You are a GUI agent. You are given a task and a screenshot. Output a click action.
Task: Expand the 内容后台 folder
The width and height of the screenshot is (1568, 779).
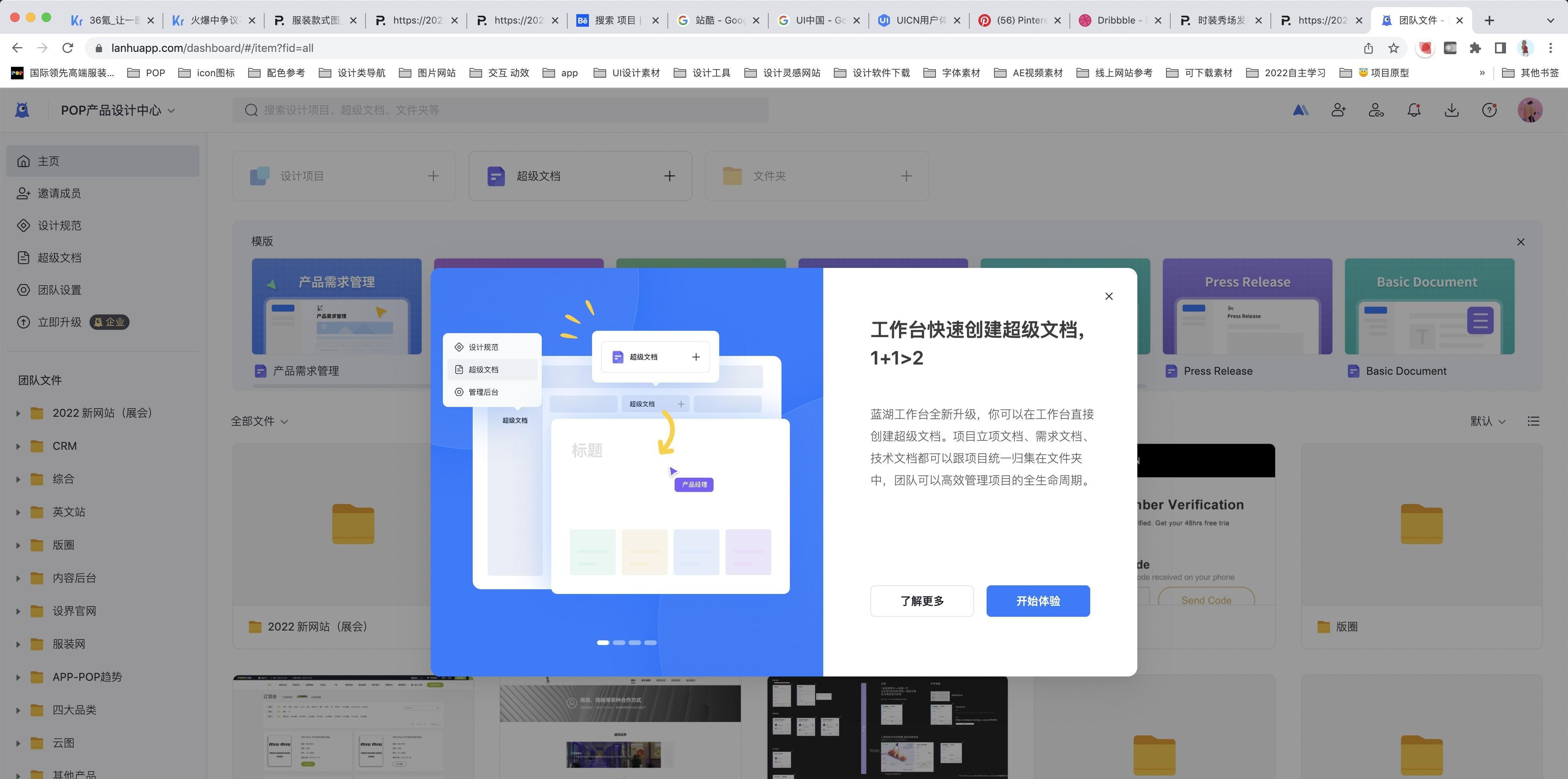18,578
